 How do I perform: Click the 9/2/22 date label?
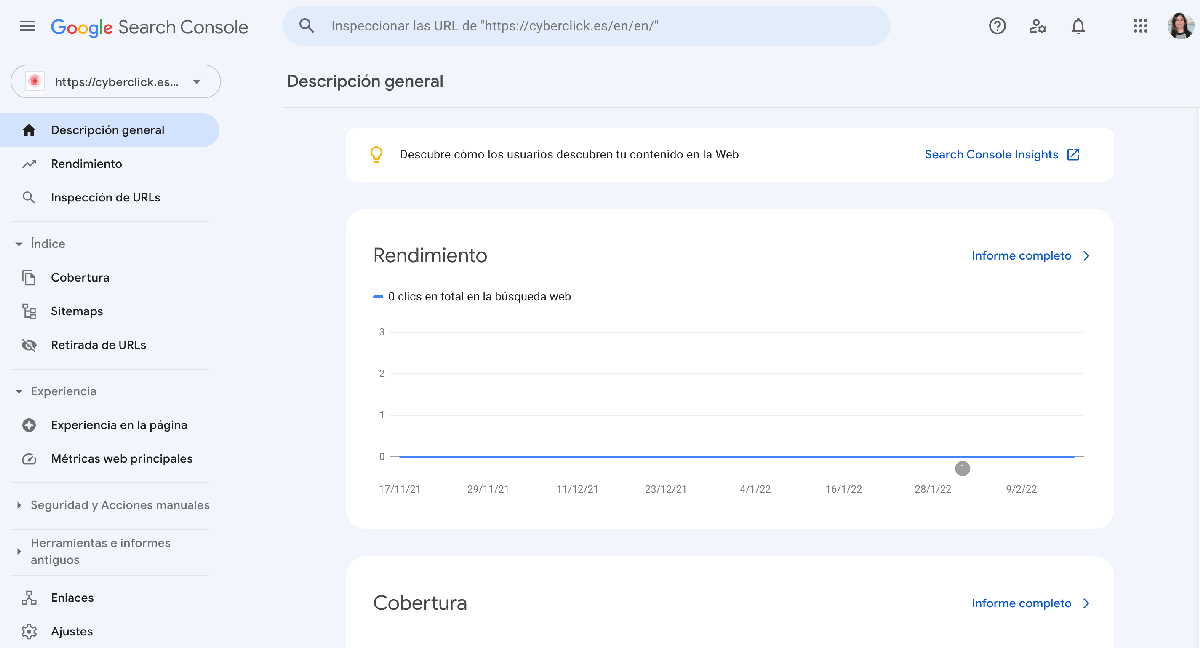[1021, 490]
